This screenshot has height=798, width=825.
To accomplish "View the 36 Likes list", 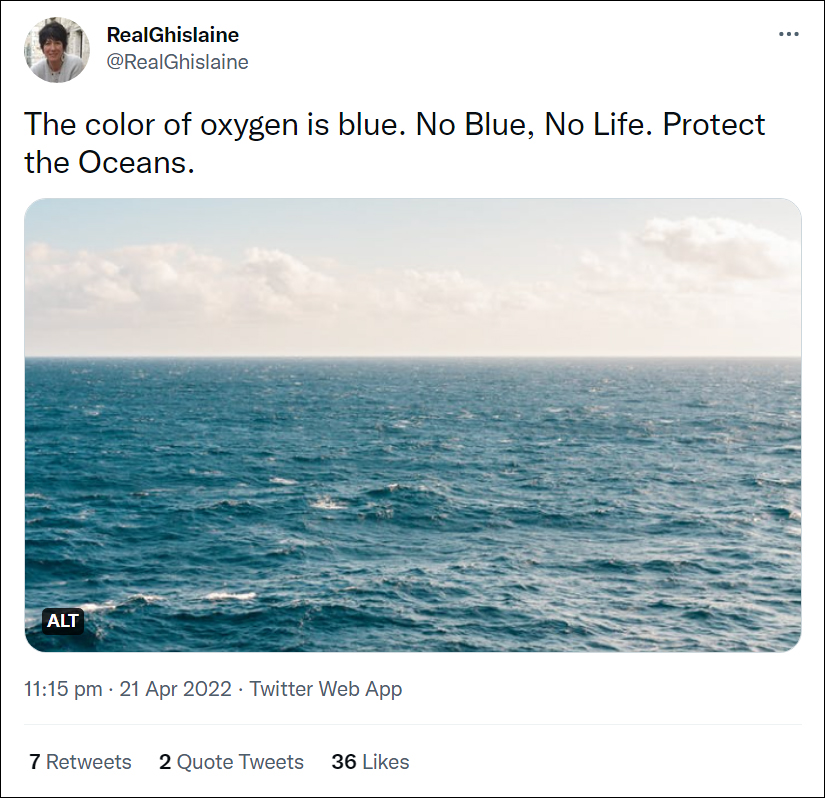I will click(x=370, y=762).
